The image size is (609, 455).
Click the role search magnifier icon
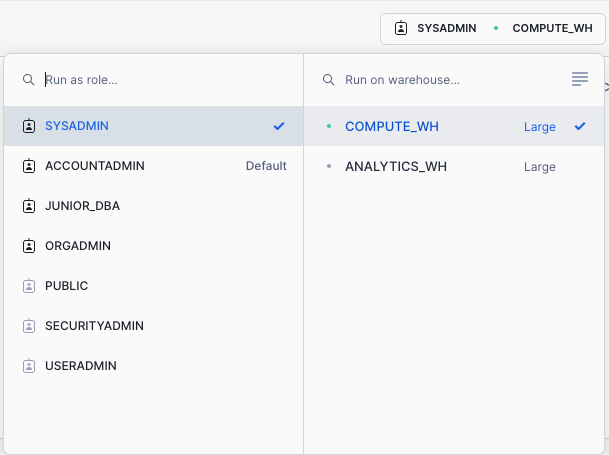28,79
